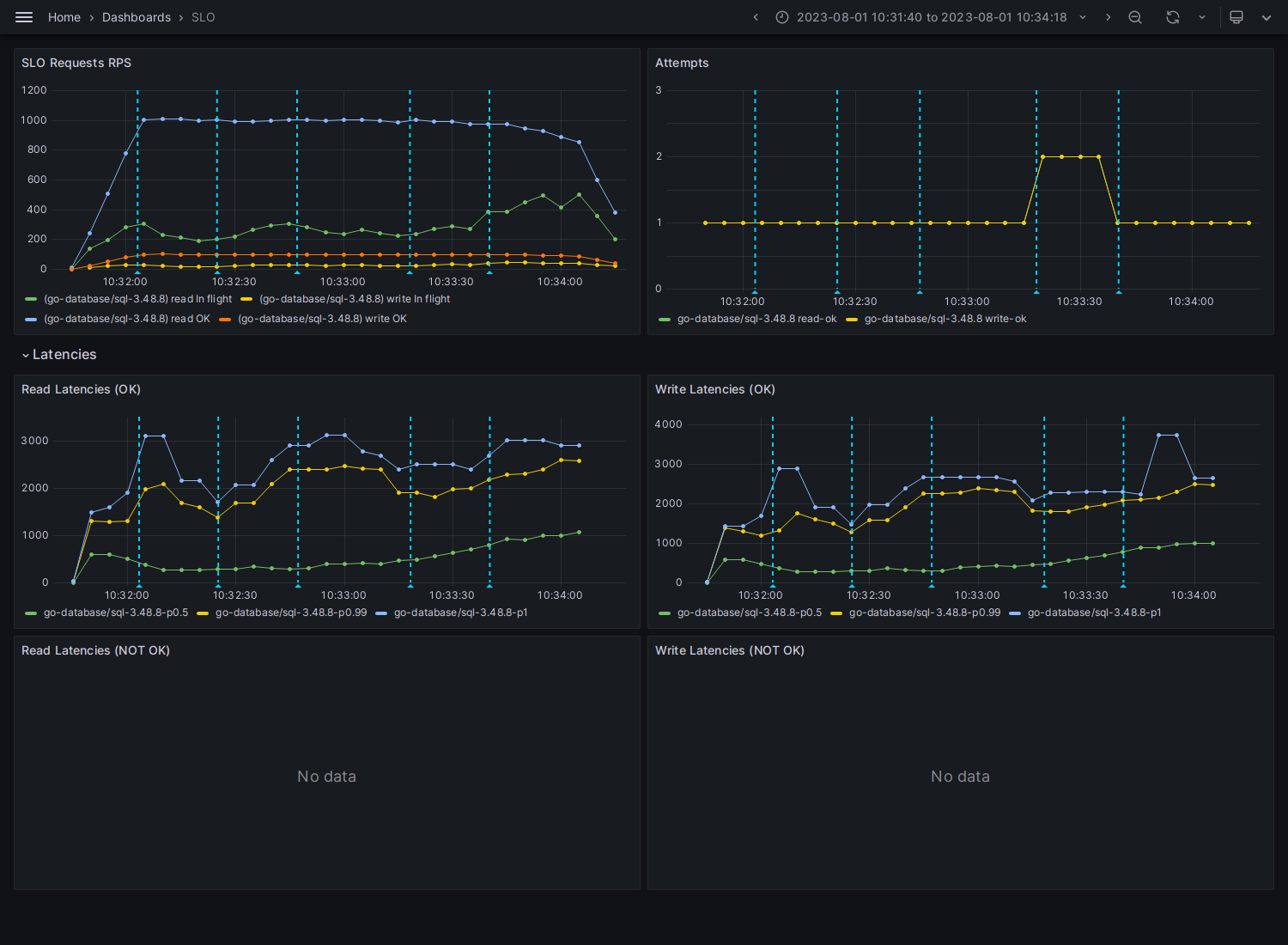Image resolution: width=1288 pixels, height=945 pixels.
Task: Open Write Latencies (NOT OK) panel title
Action: coord(730,650)
